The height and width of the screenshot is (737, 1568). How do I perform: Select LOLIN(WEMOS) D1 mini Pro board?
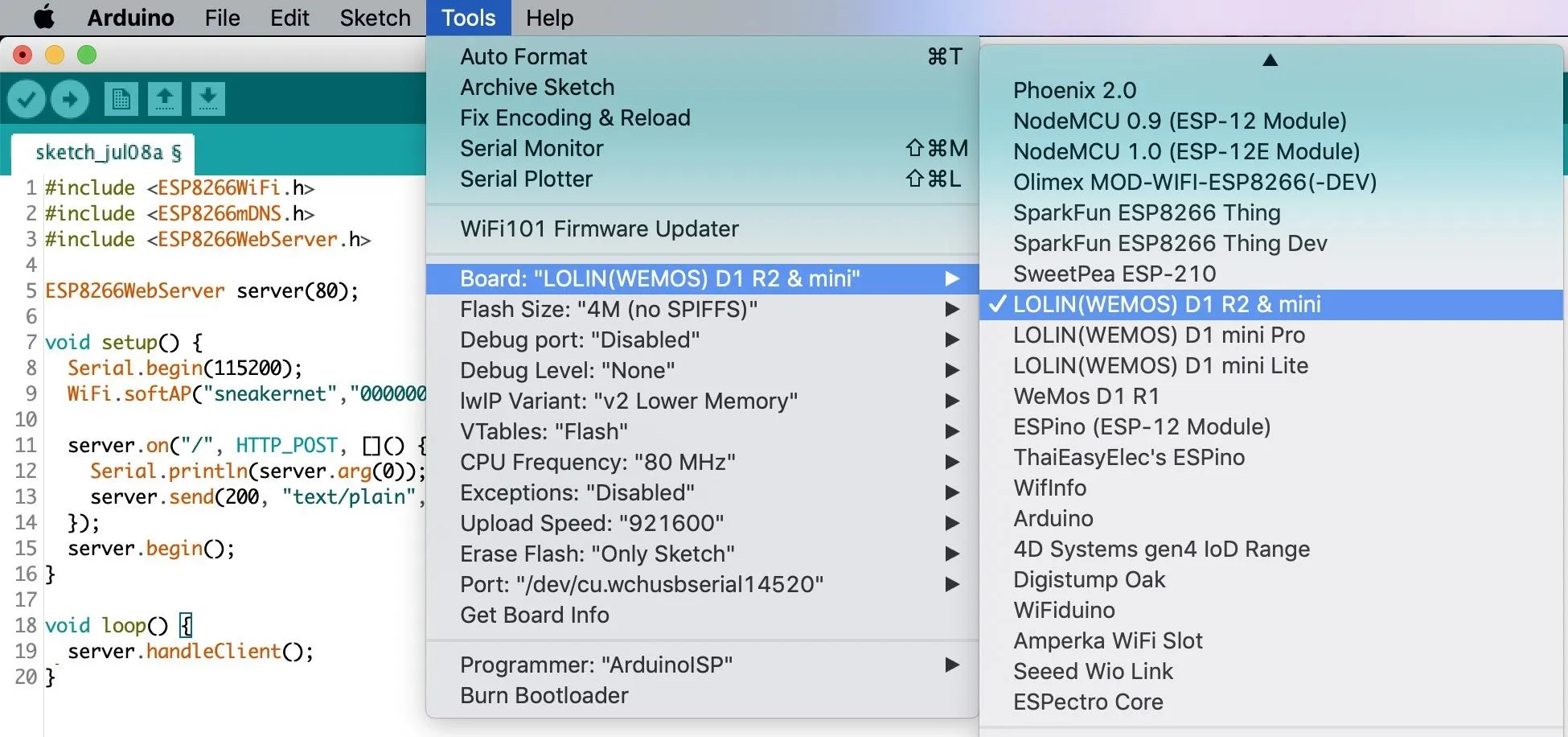point(1271,335)
